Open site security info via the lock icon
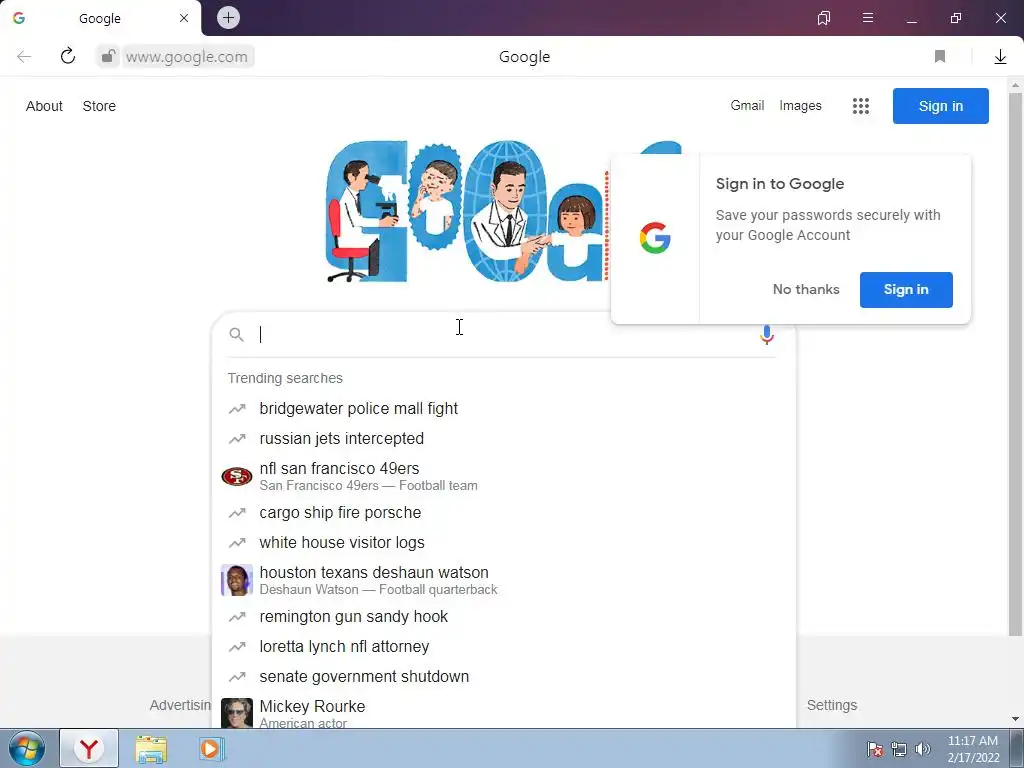The height and width of the screenshot is (768, 1024). pos(108,56)
